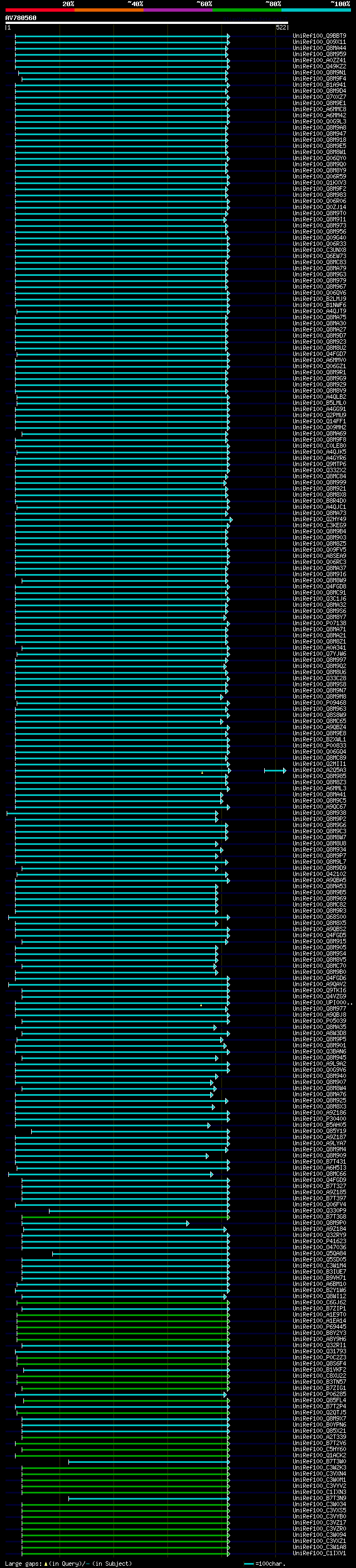Select hit label UniRef100_A9QBS2
This screenshot has height=1568, width=356.
tap(319, 929)
